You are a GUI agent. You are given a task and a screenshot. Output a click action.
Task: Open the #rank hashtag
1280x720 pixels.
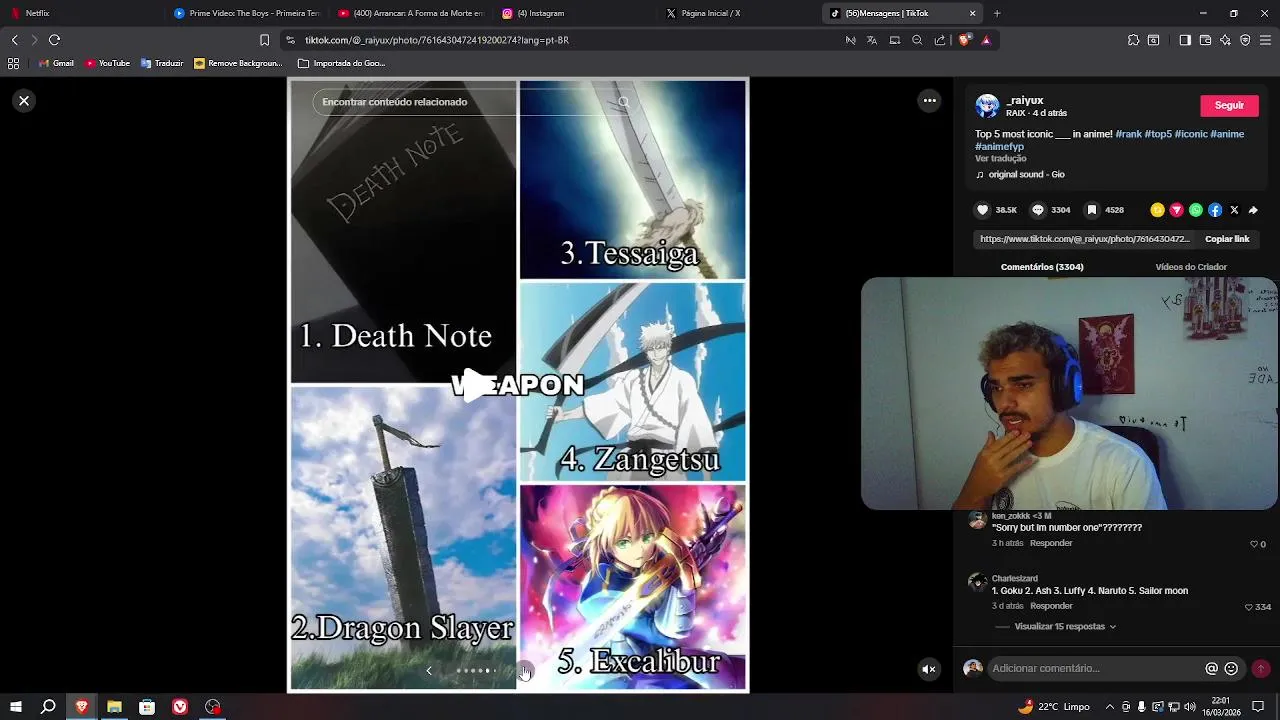(1128, 134)
